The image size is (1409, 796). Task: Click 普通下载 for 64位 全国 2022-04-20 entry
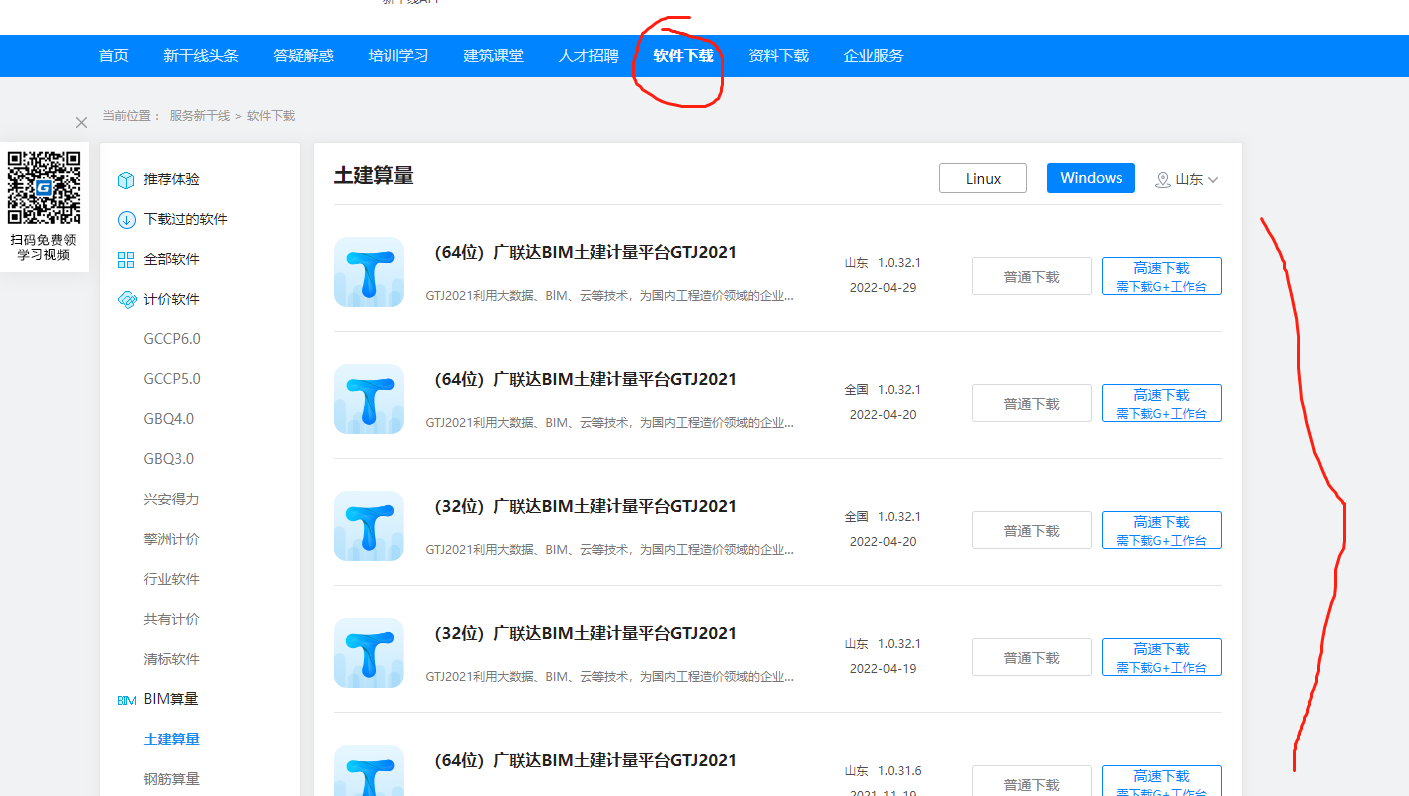point(1032,403)
